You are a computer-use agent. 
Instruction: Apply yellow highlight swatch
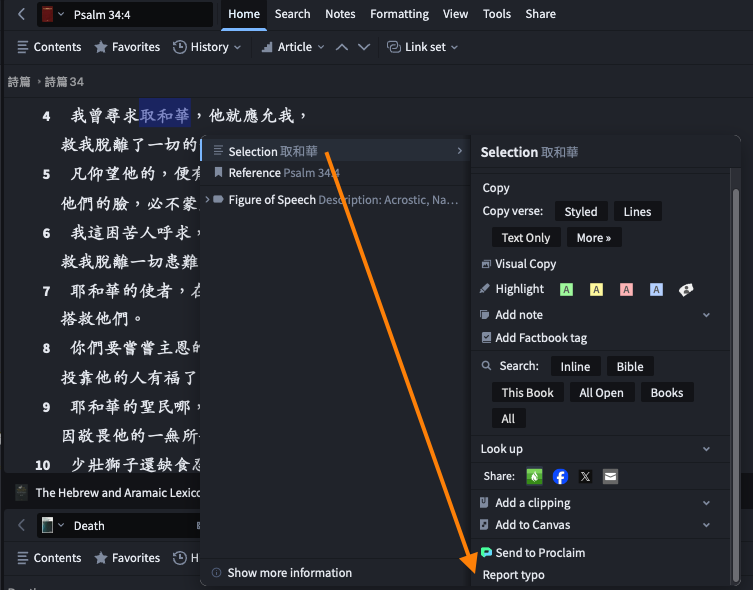click(596, 289)
